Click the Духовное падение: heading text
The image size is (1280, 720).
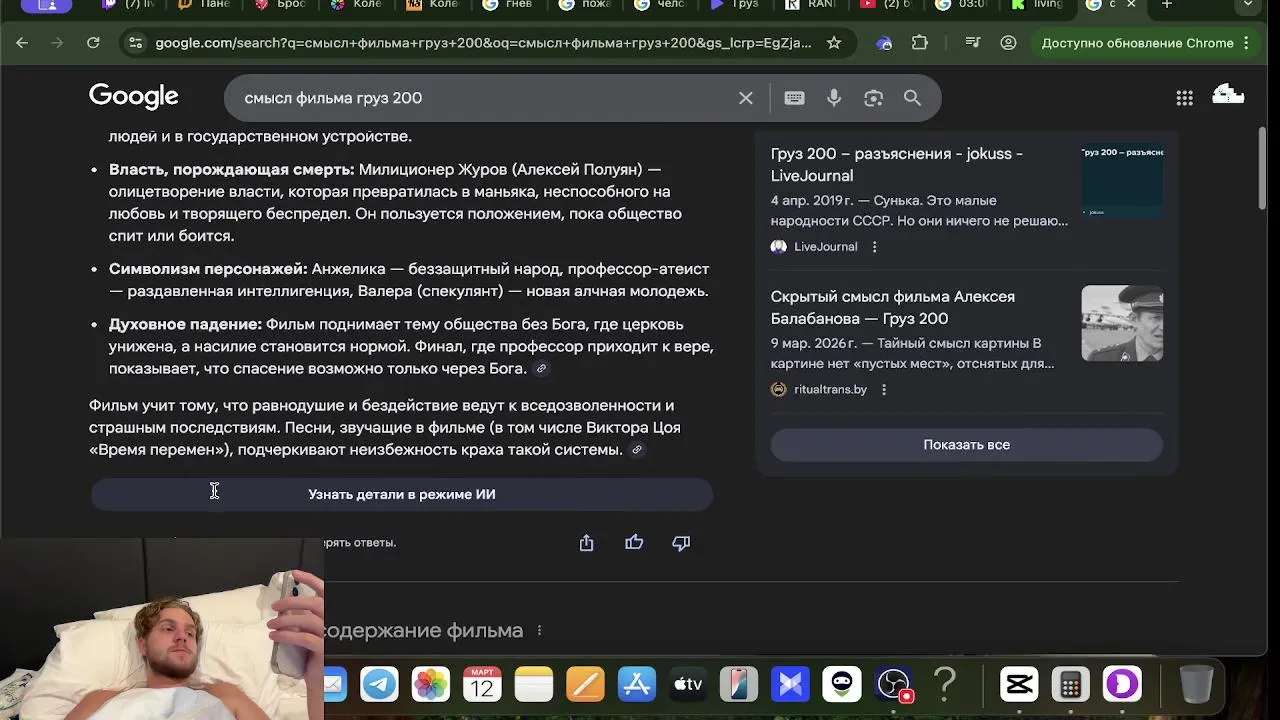click(185, 325)
